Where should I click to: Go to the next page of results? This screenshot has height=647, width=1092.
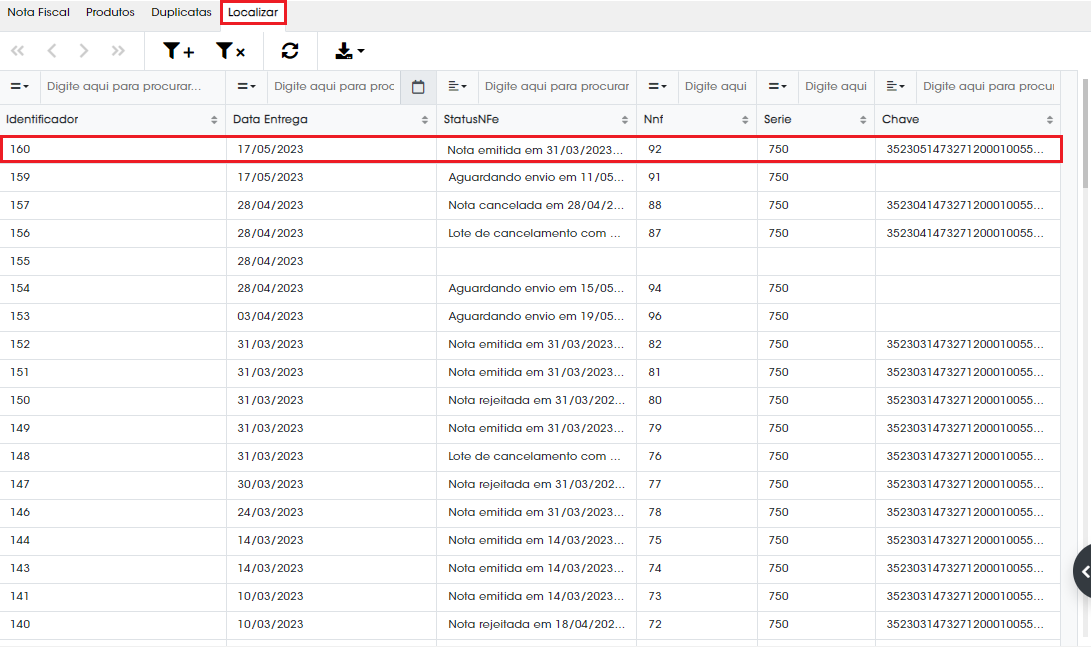pos(84,51)
